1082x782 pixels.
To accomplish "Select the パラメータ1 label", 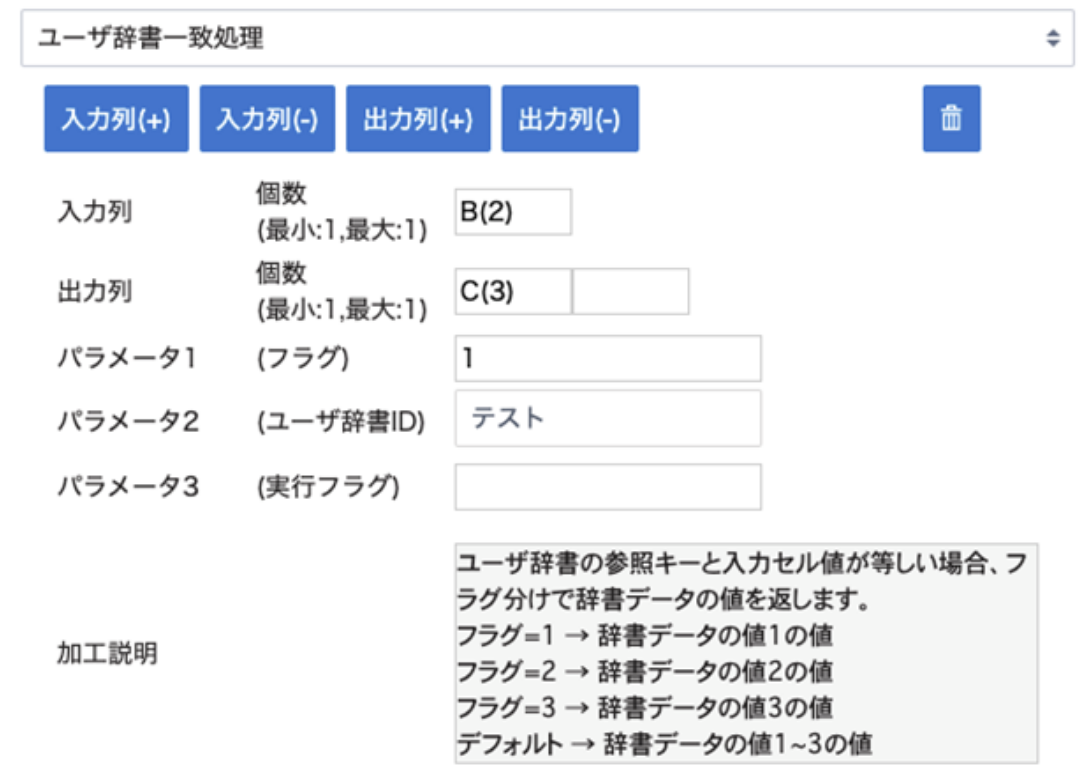I will pos(127,359).
